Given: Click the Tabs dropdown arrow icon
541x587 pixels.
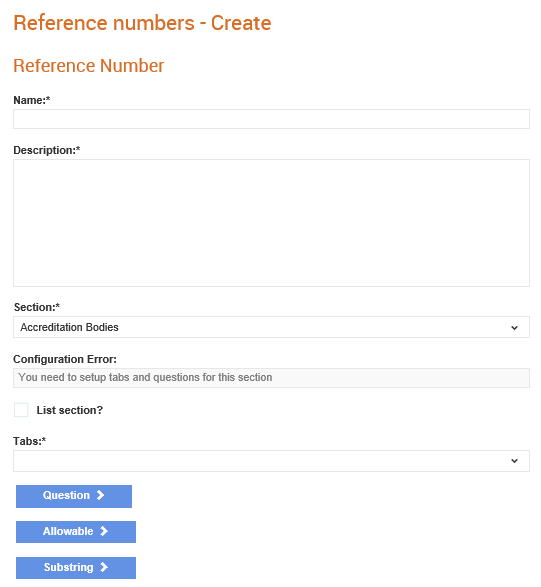Looking at the screenshot, I should (x=514, y=461).
